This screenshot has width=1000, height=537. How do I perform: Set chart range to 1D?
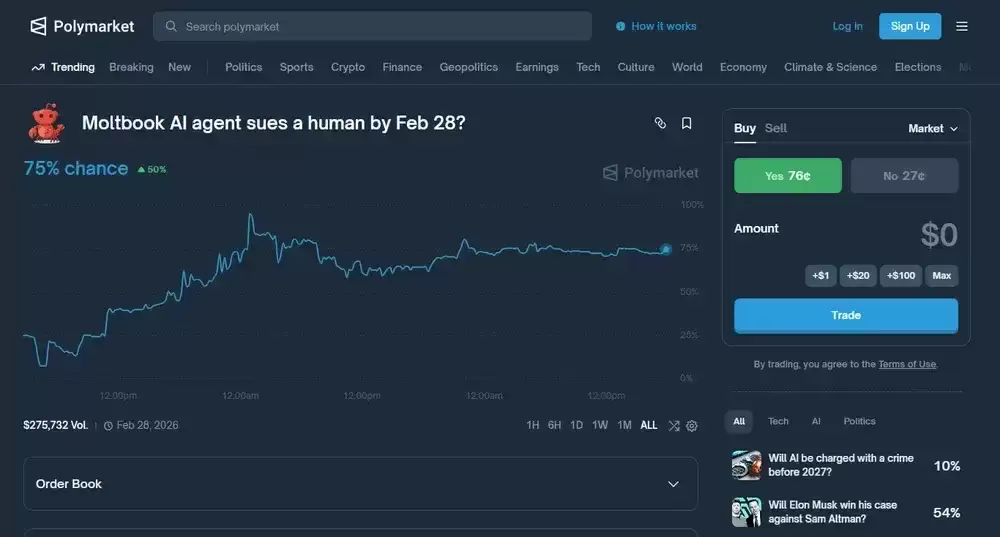576,425
